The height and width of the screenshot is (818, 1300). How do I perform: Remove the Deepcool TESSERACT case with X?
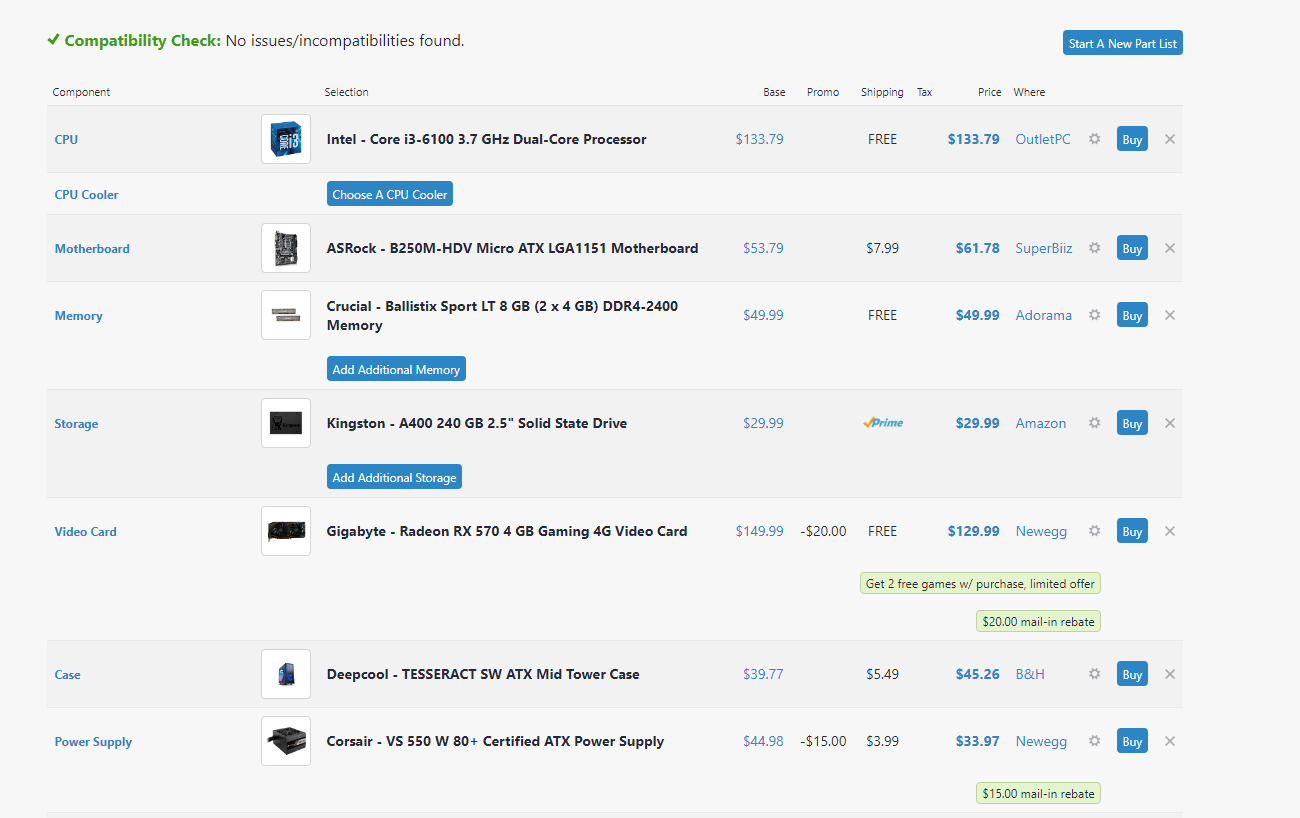tap(1170, 674)
